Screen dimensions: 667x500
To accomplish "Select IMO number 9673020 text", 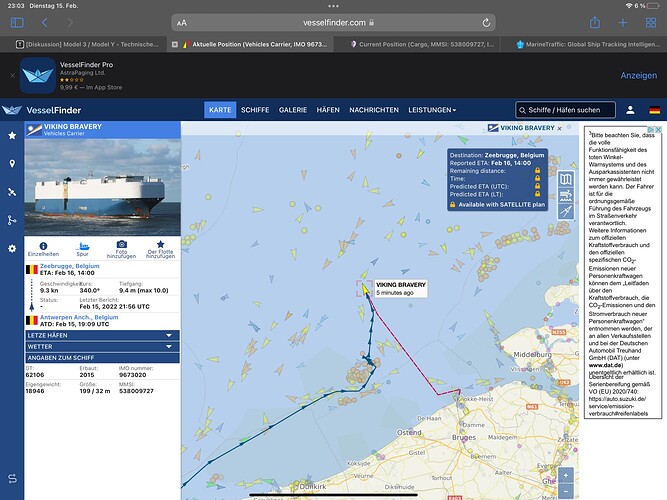I will [132, 375].
